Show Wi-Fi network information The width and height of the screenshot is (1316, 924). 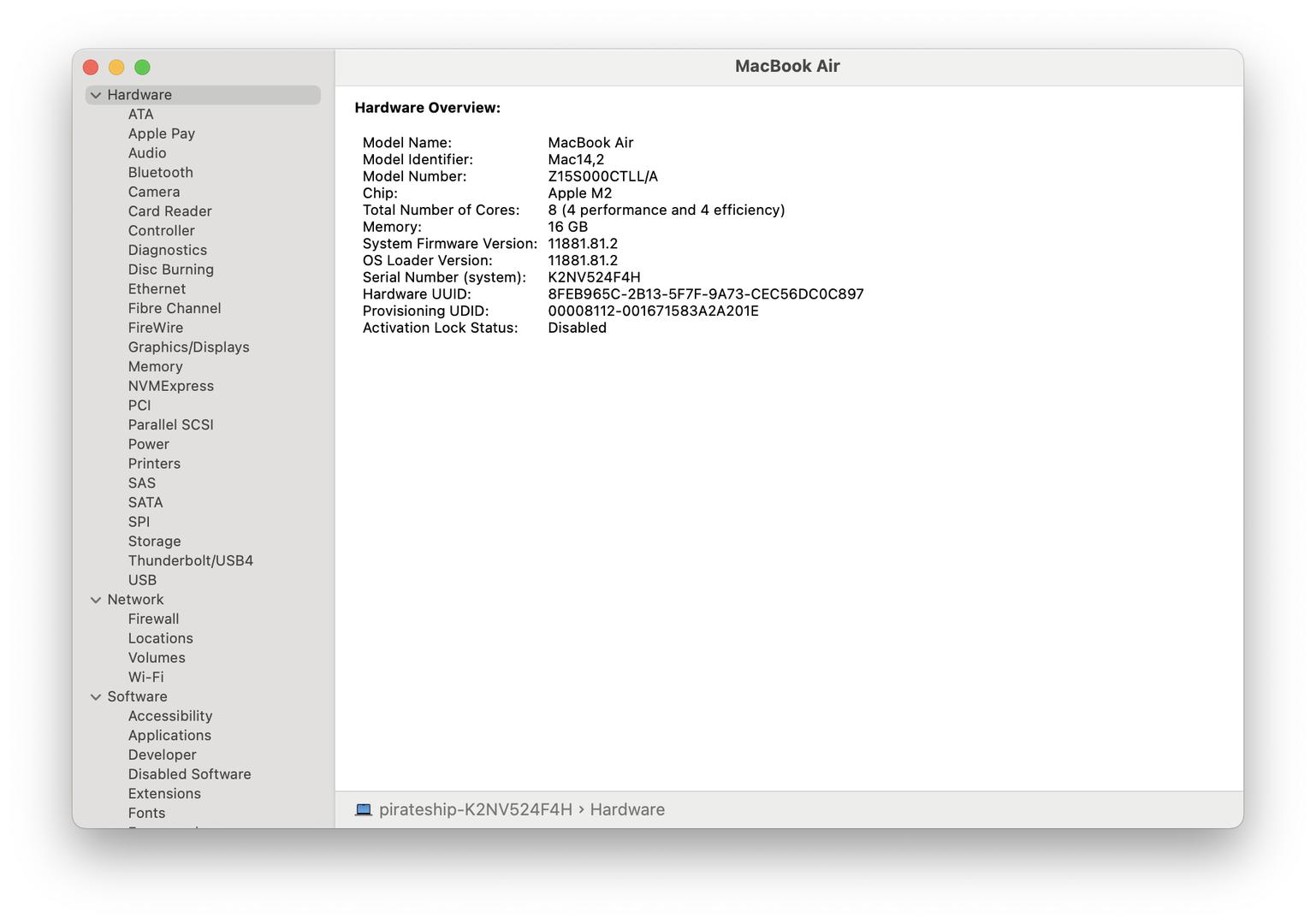coord(146,677)
